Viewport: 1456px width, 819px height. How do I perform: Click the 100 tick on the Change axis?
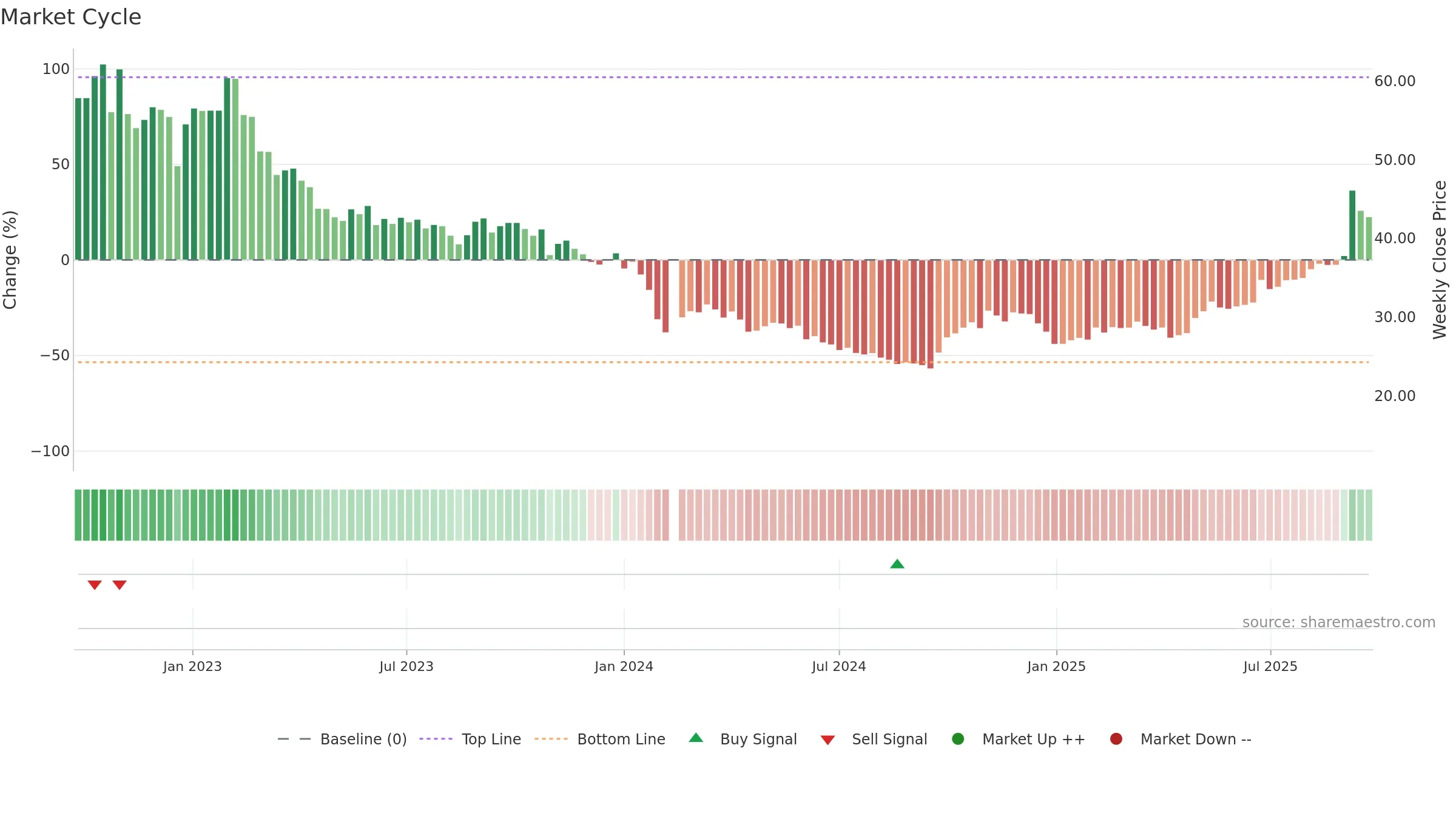pos(56,69)
